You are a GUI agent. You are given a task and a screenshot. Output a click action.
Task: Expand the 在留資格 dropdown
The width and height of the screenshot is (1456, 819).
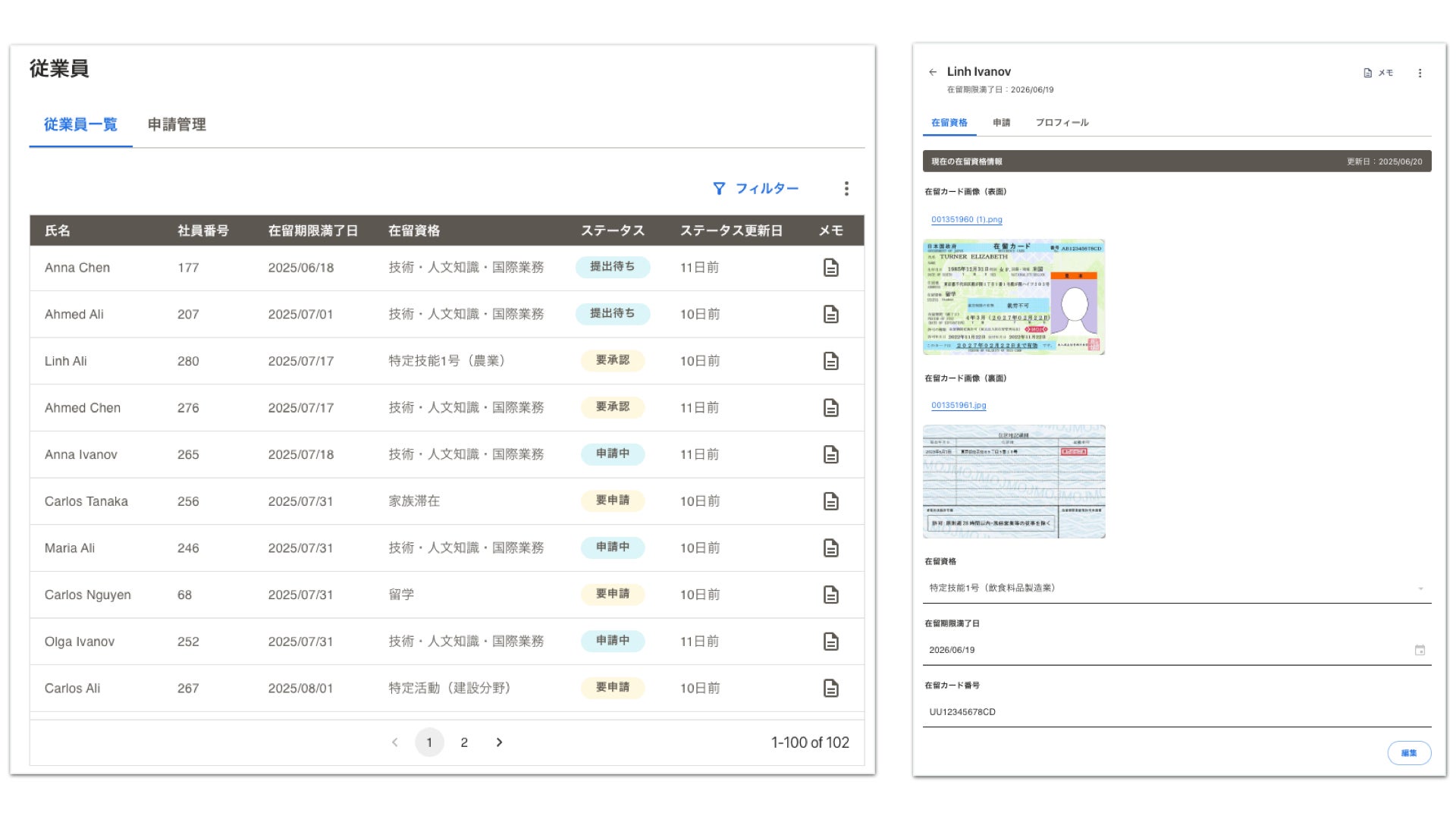coord(1420,588)
